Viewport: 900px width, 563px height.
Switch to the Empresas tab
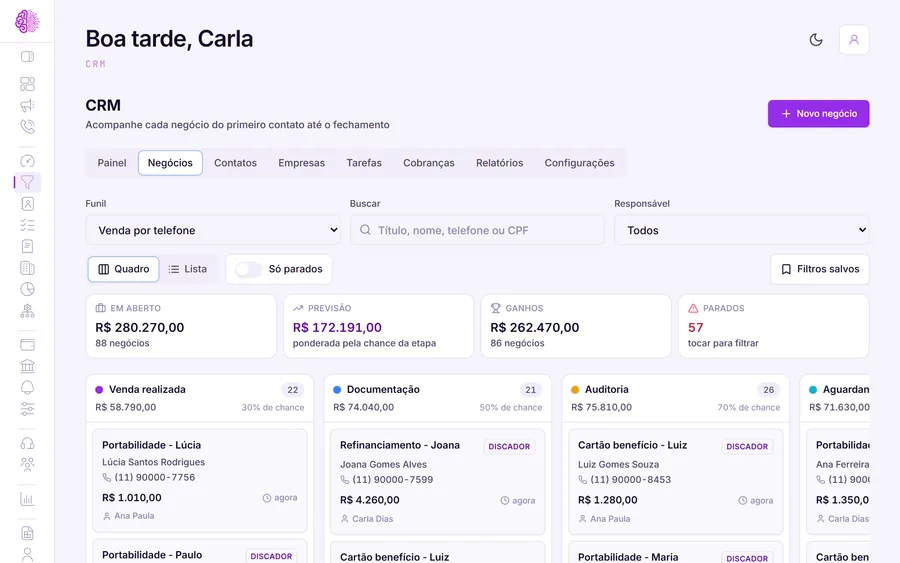tap(301, 163)
